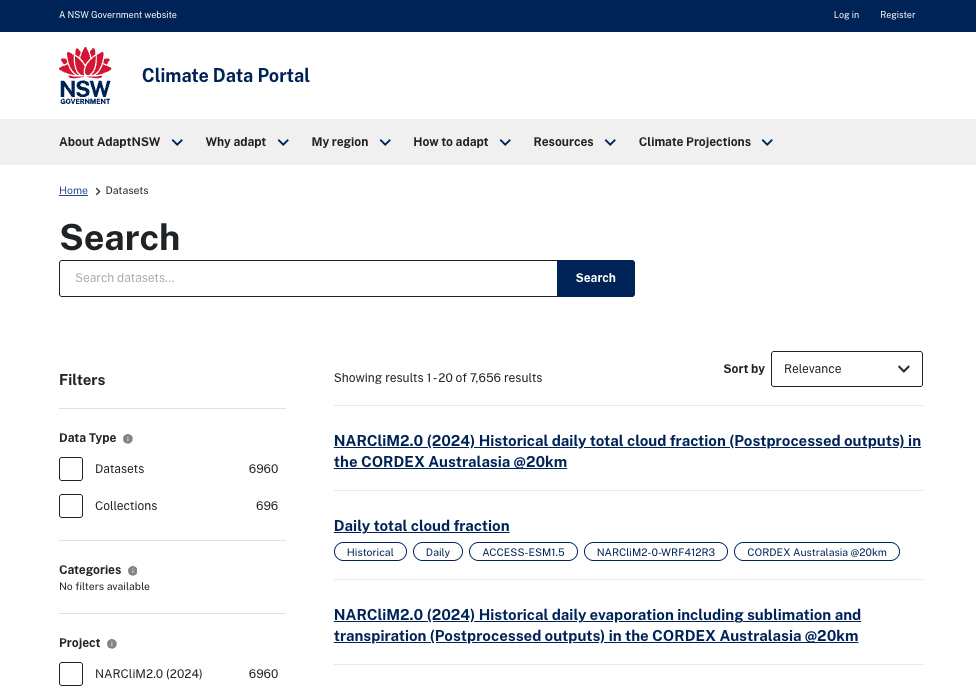This screenshot has width=976, height=690.
Task: Open the About AdaptNSW menu
Action: [110, 142]
